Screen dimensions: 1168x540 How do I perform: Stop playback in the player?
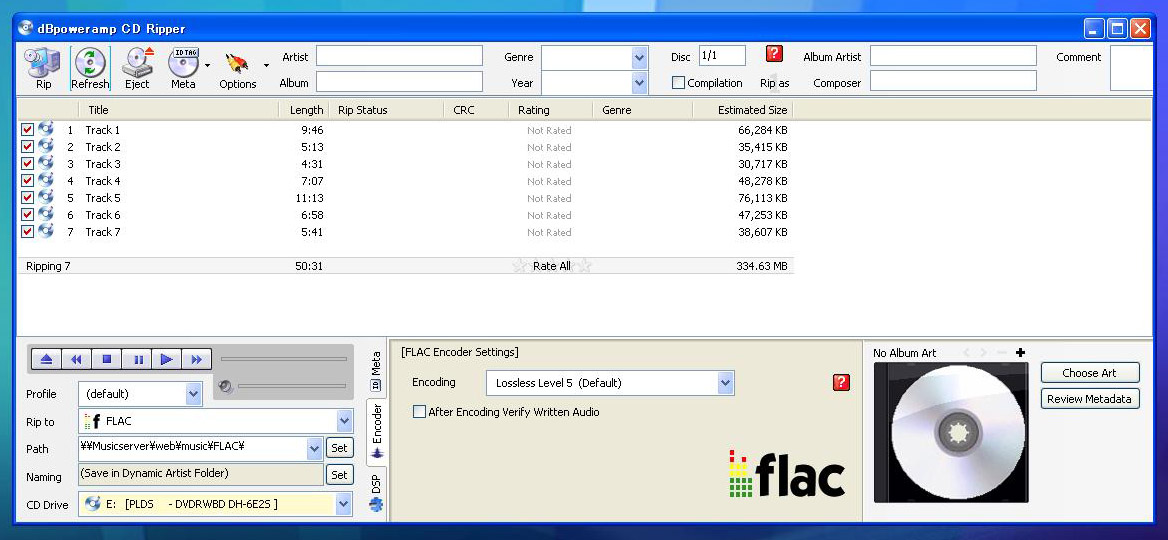coord(107,359)
